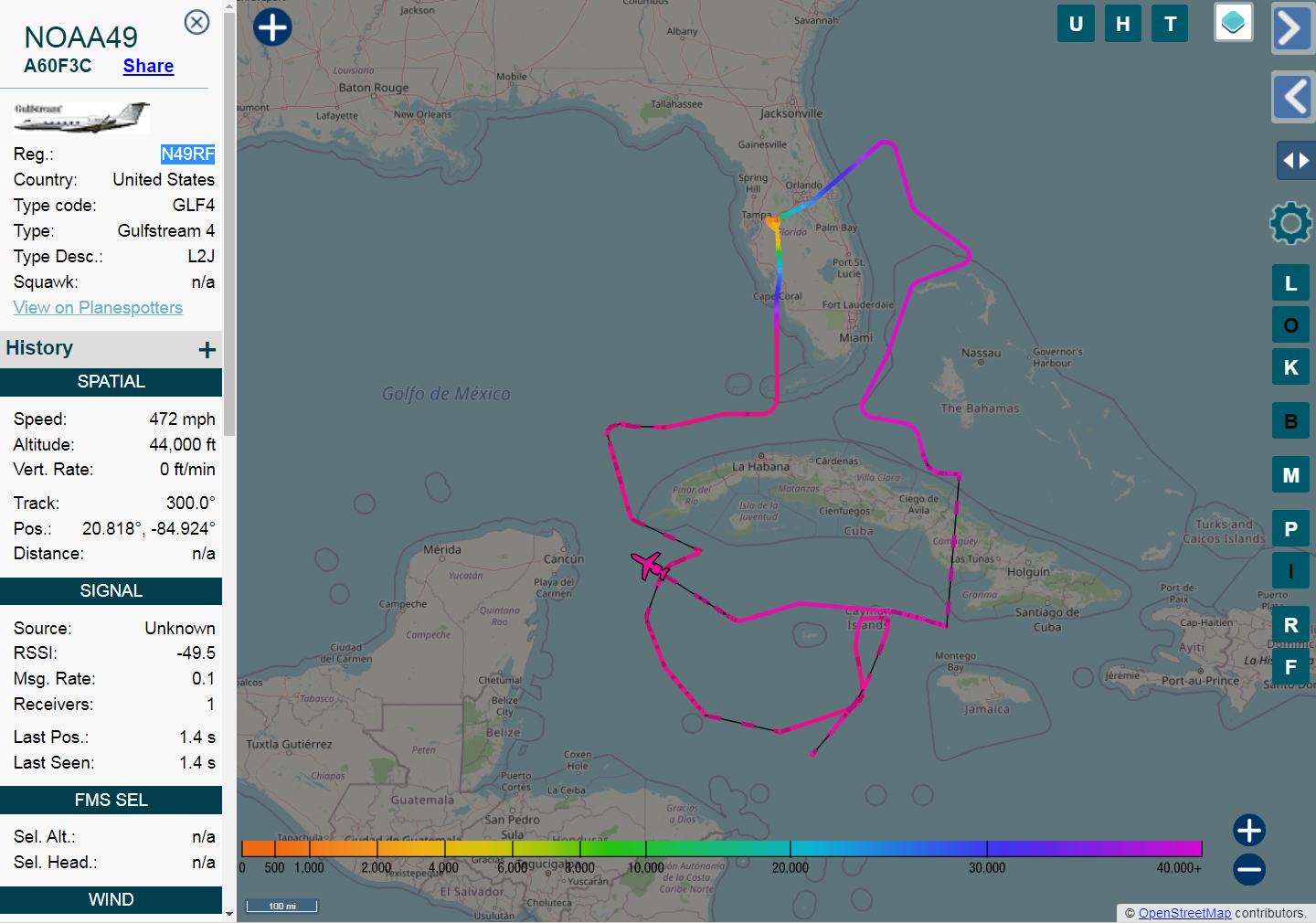This screenshot has width=1316, height=923.
Task: Click the FMS SEL section header
Action: coord(111,801)
